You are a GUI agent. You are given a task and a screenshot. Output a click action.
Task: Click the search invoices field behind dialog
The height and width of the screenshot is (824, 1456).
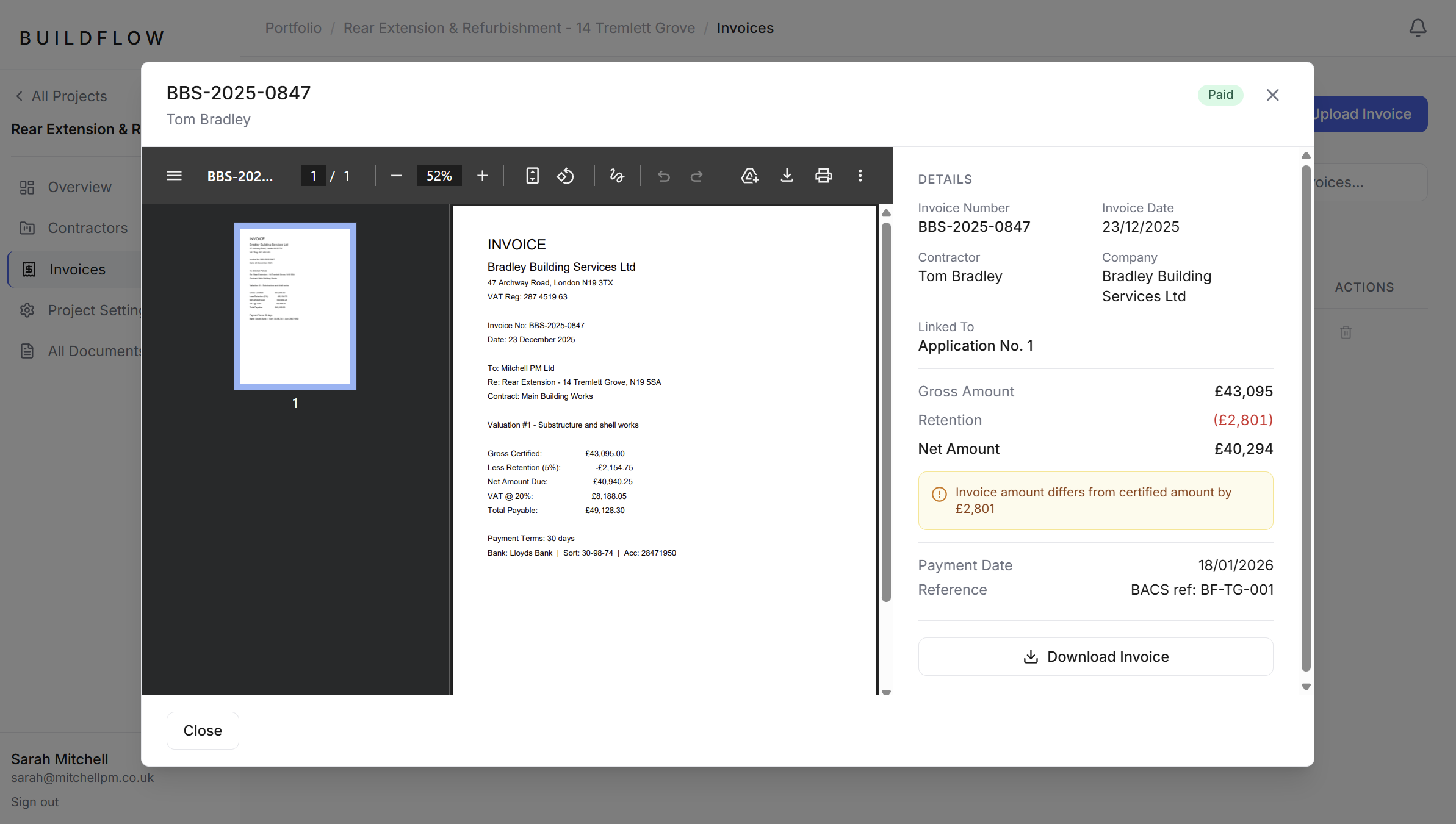1370,182
